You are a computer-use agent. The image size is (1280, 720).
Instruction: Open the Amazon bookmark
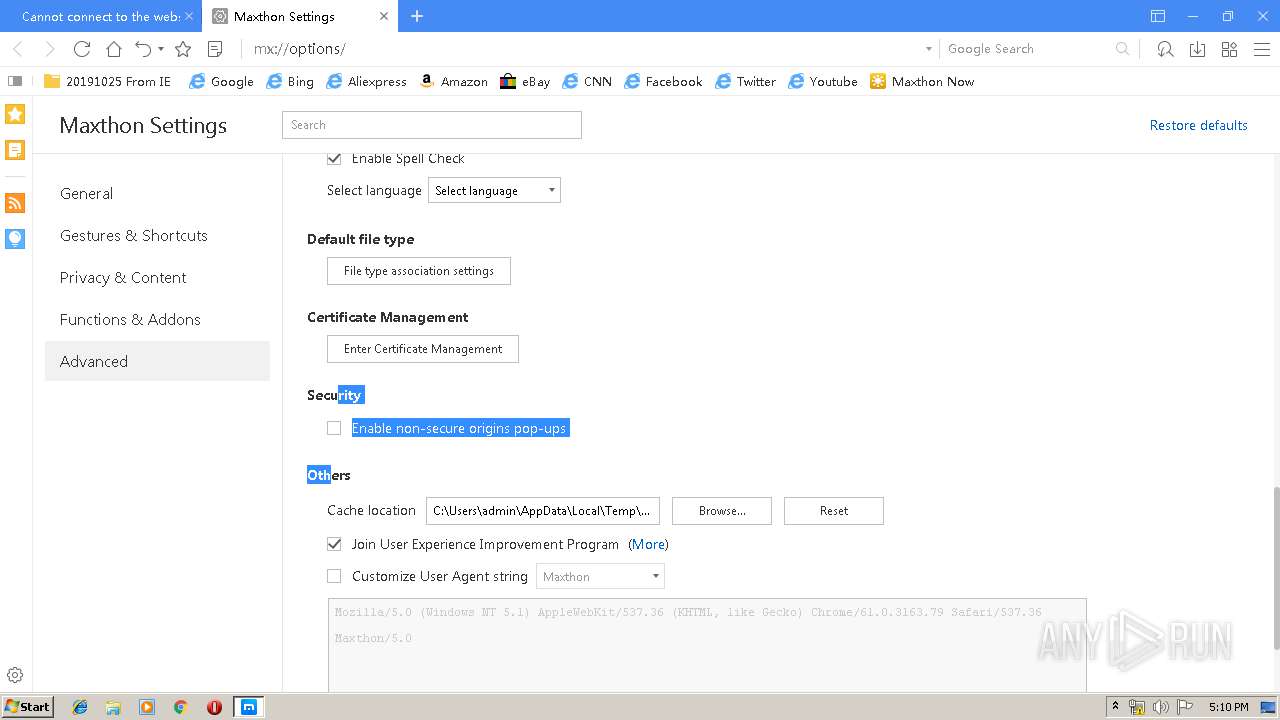click(x=453, y=82)
